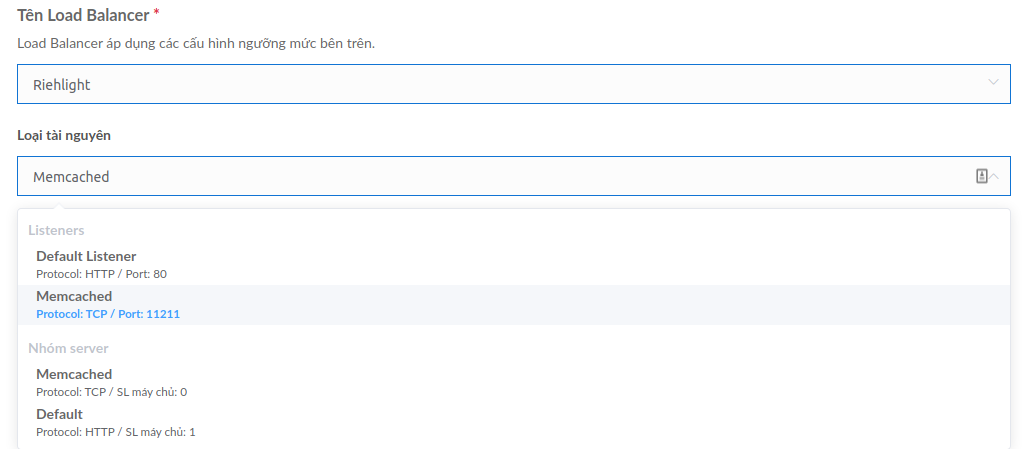This screenshot has height=449, width=1032.
Task: Select Memcached under Nhóm server
Action: click(513, 383)
